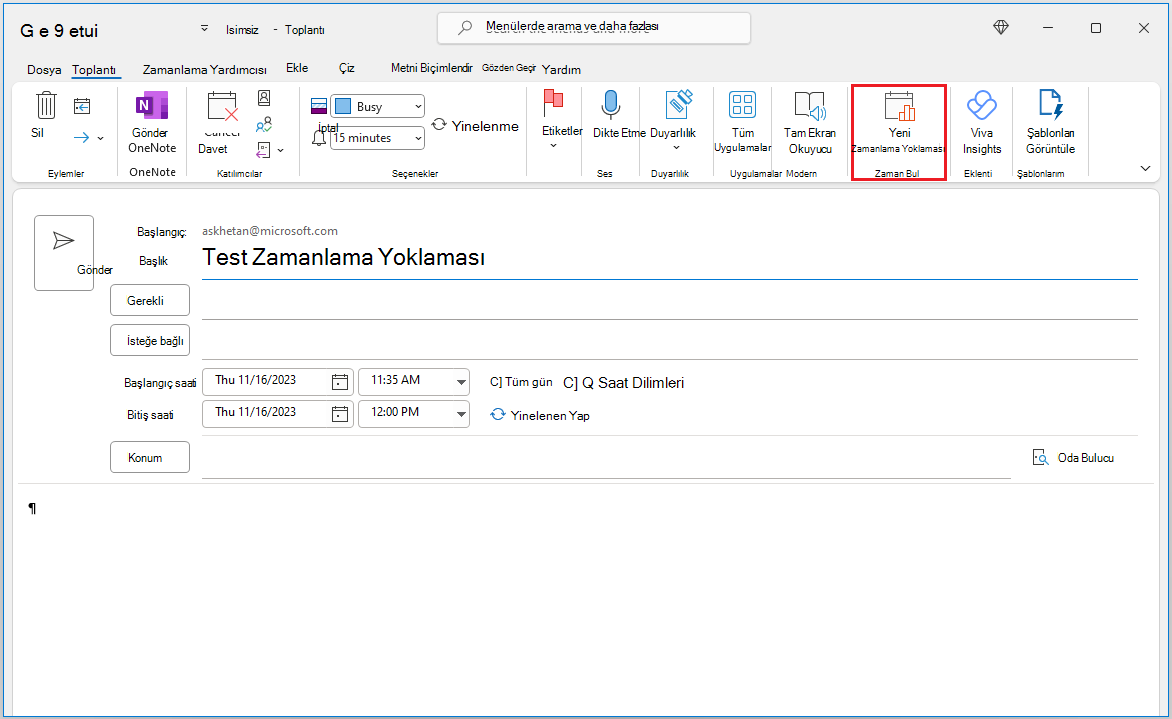This screenshot has height=719, width=1172.
Task: Click the Başlık title field
Action: pyautogui.click(x=670, y=258)
